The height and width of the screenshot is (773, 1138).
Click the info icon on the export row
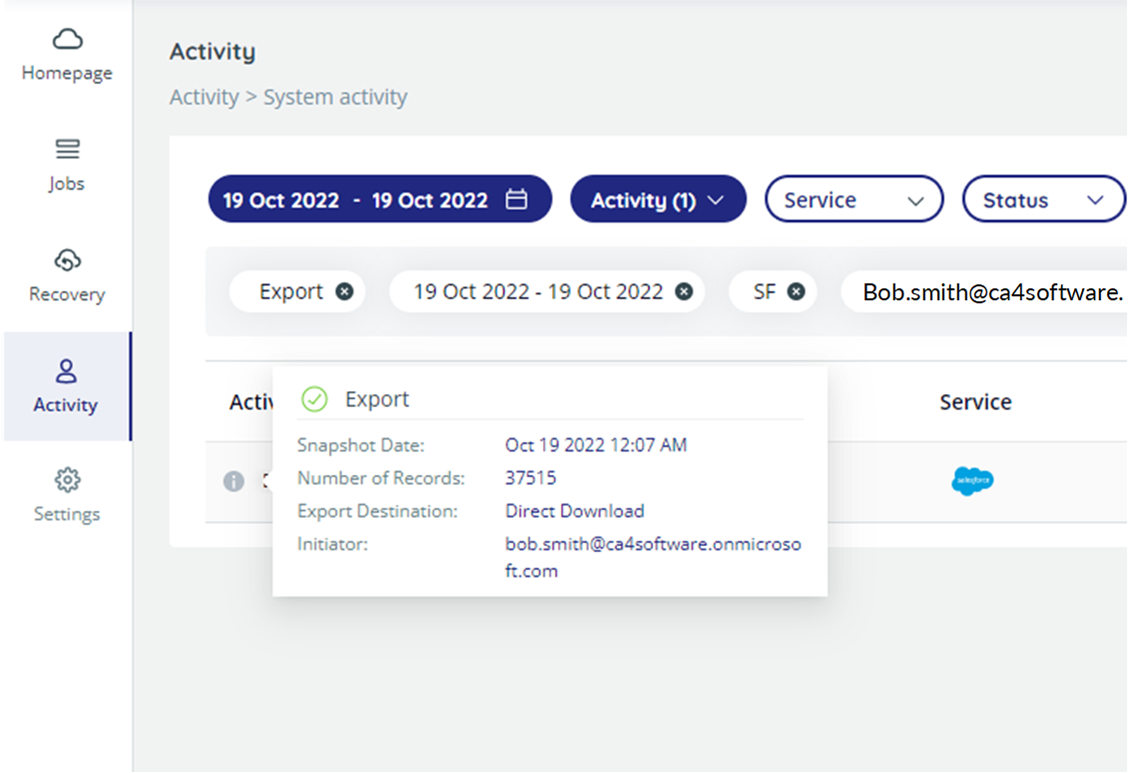coord(234,481)
